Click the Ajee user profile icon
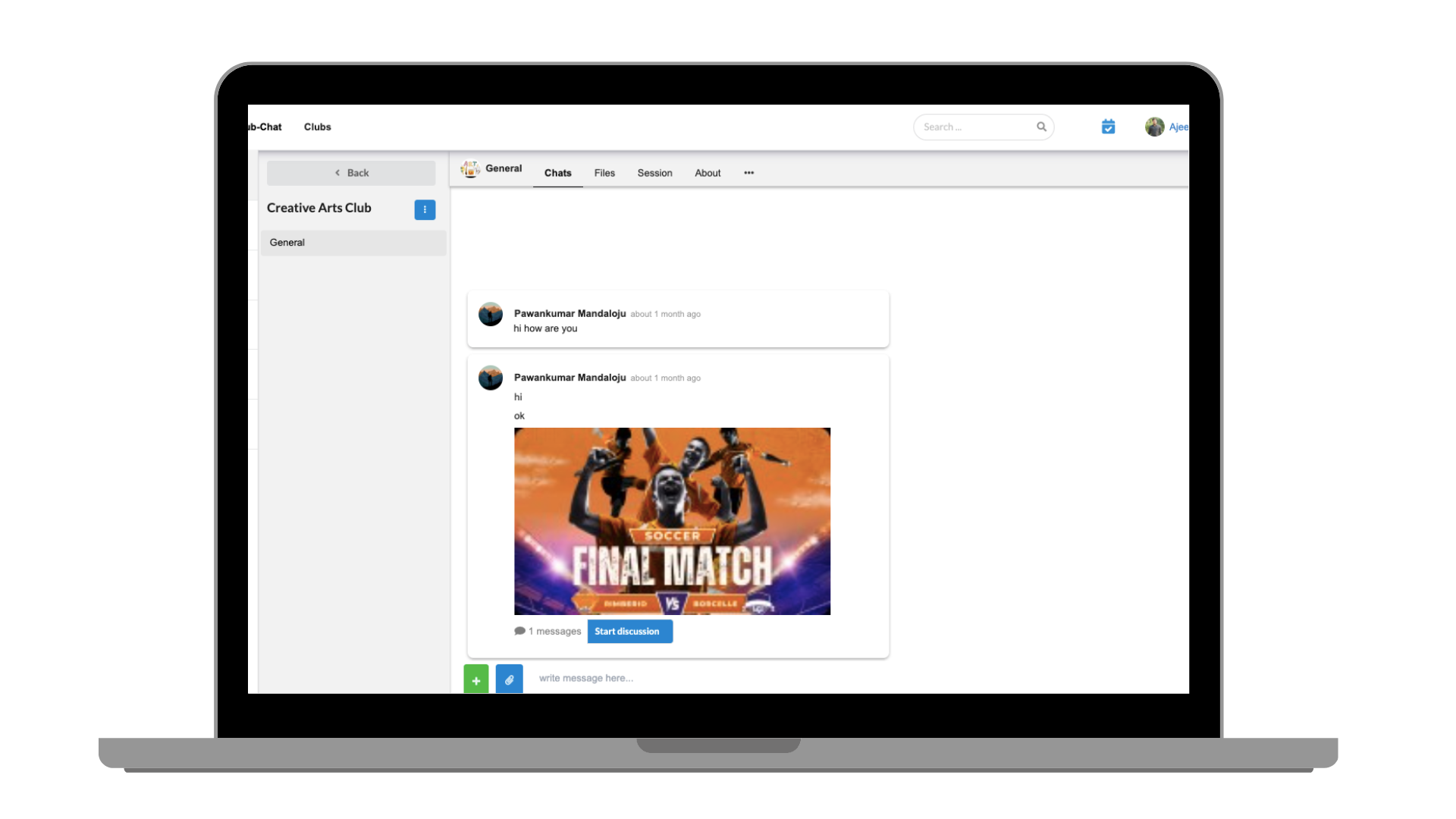Screen dimensions: 1456x819 tap(1155, 127)
